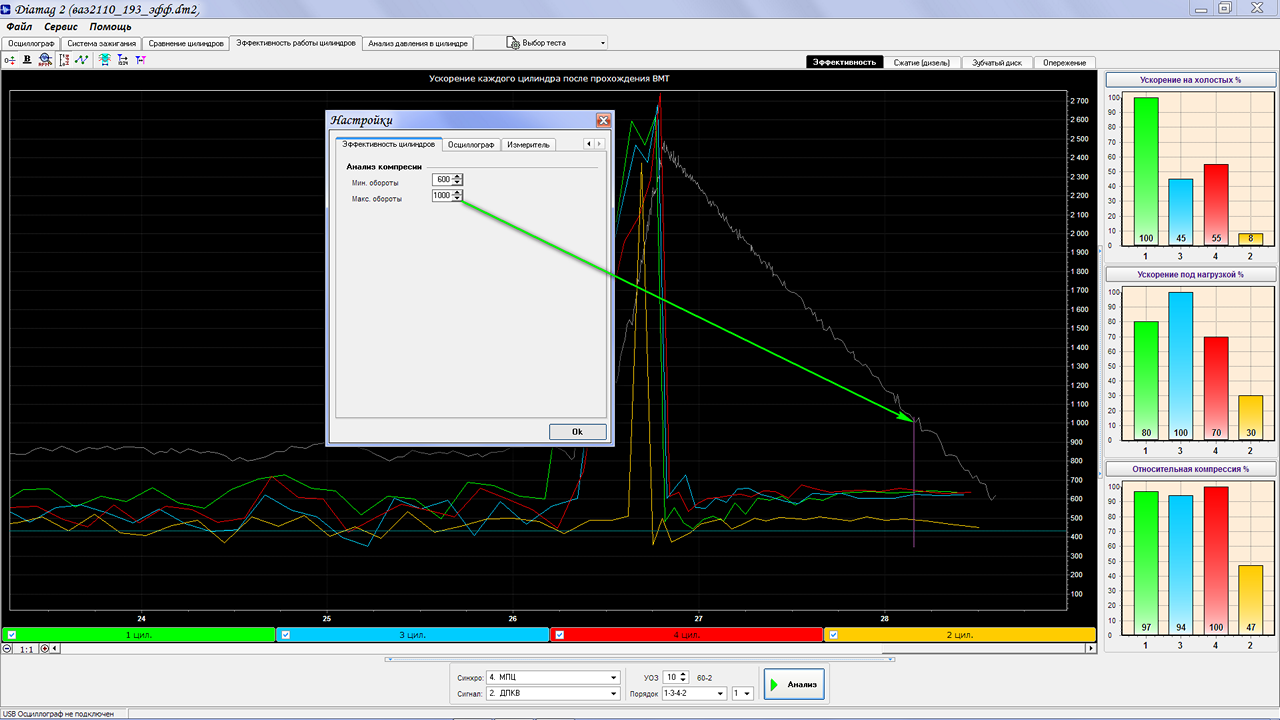Click the Макс. обороты stepper arrows

point(458,196)
